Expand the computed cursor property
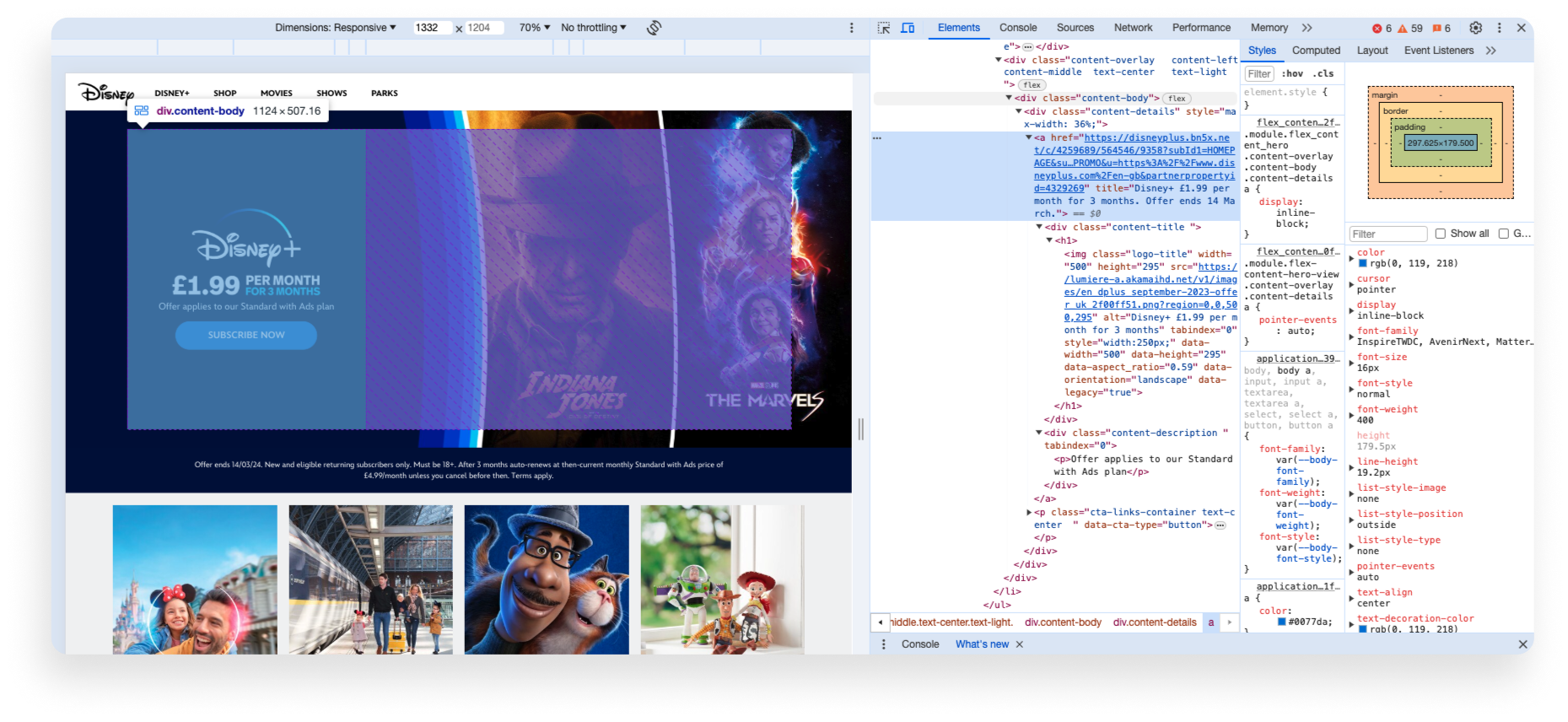Viewport: 1568px width, 722px height. 1352,285
